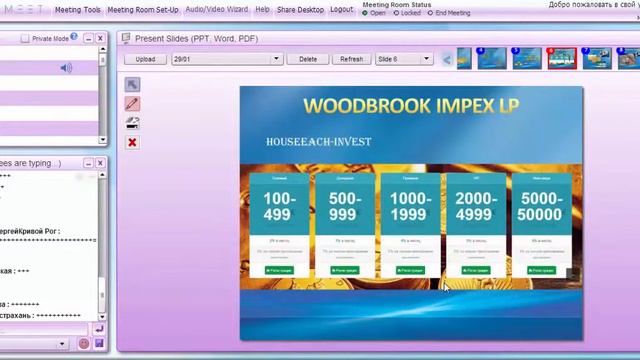Click the attendee list scroll up arrow
The image size is (640, 360).
pos(103,49)
